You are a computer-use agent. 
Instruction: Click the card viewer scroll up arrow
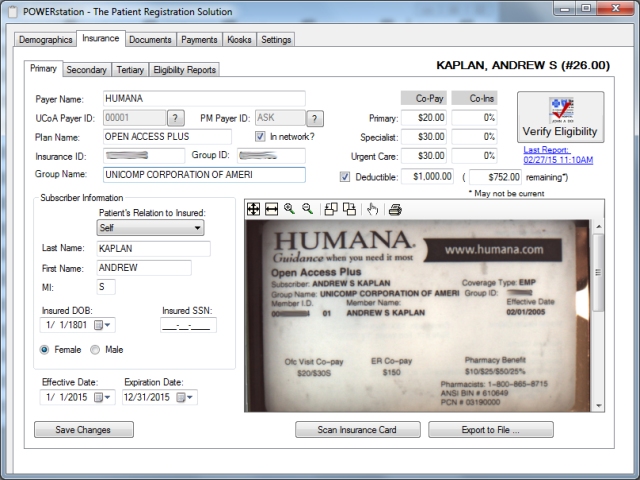[598, 226]
